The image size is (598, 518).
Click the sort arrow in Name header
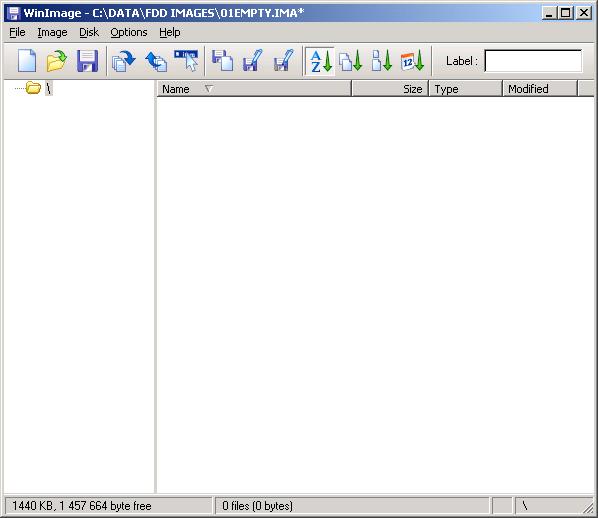(x=209, y=89)
